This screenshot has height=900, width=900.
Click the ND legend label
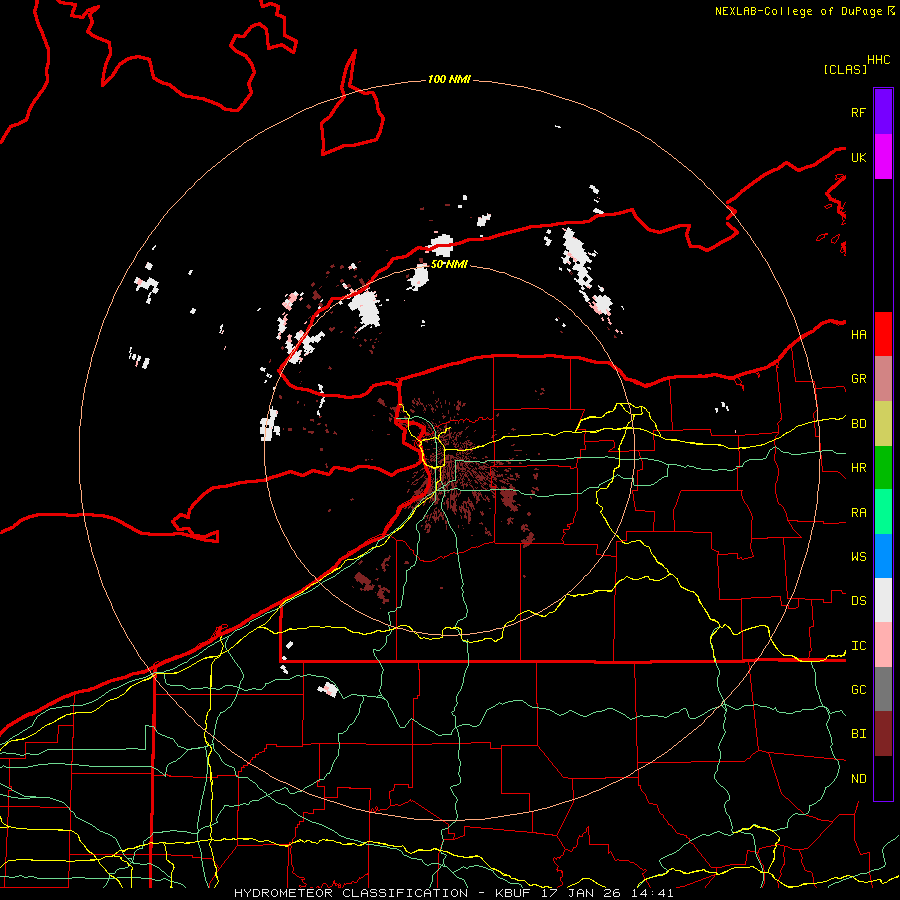[x=858, y=779]
